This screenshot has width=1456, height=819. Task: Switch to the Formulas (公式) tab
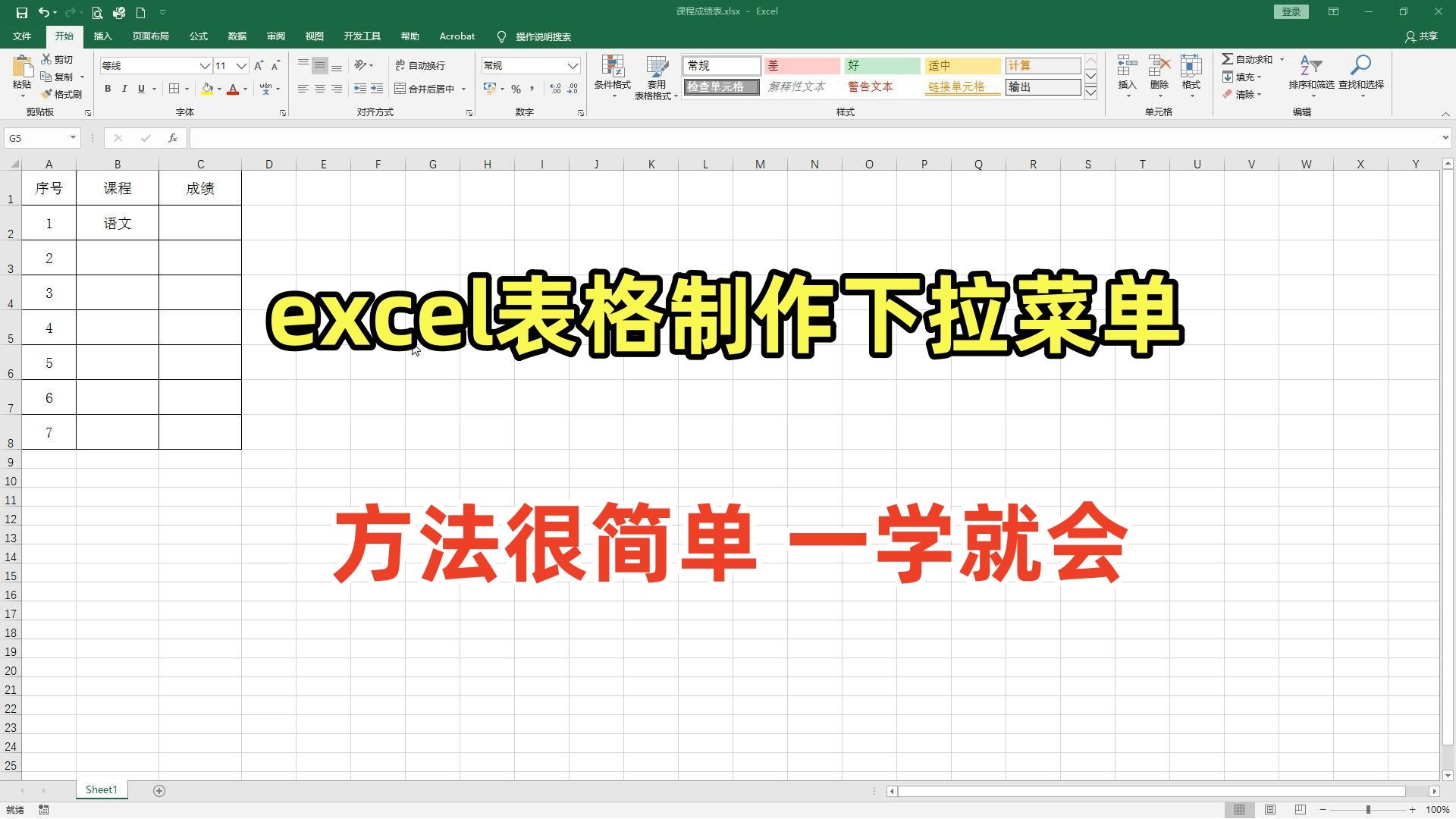pos(198,36)
